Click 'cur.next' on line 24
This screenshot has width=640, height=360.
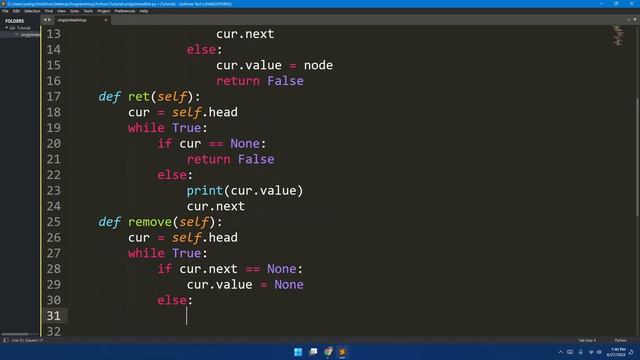coord(216,206)
